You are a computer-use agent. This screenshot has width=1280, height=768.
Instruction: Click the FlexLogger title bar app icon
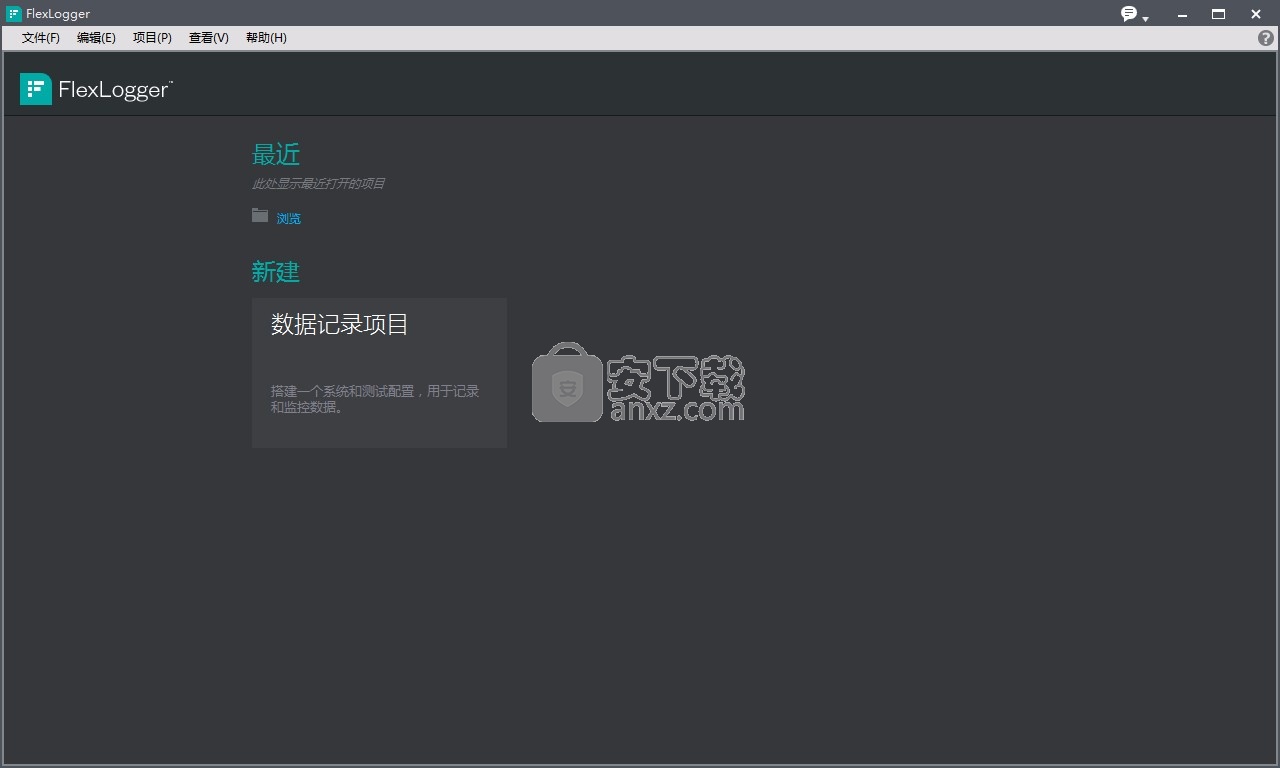coord(14,14)
